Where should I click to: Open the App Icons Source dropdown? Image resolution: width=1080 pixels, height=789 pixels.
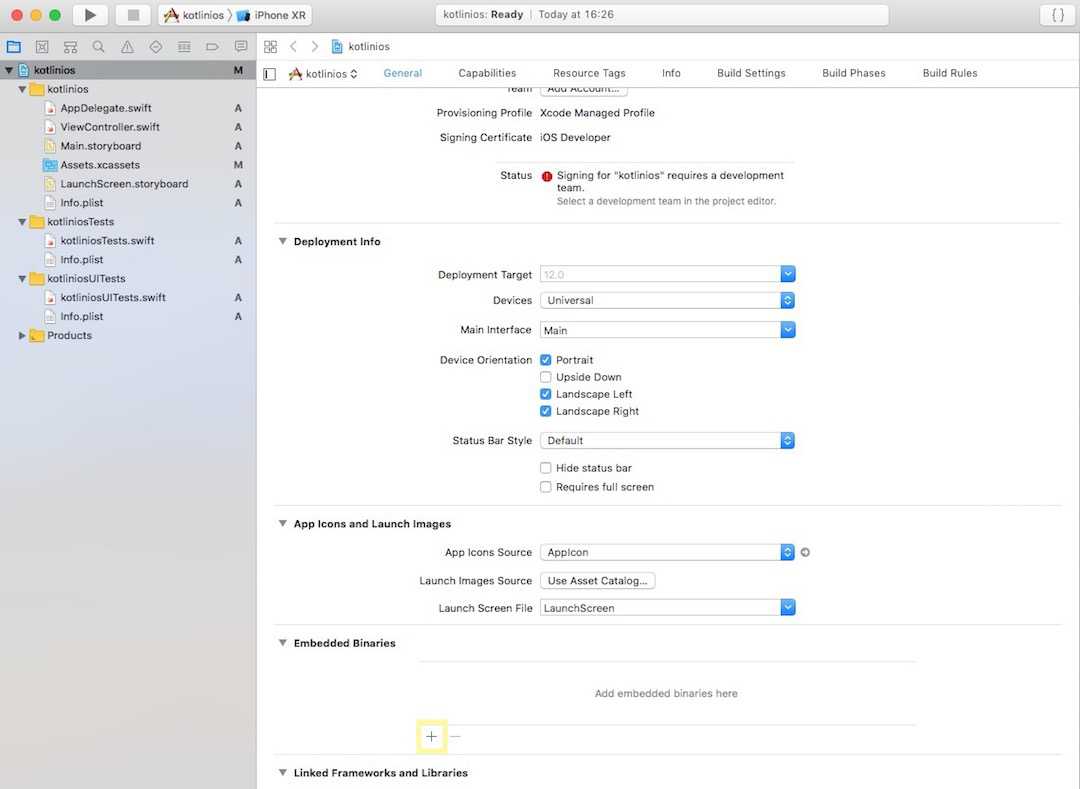click(667, 552)
